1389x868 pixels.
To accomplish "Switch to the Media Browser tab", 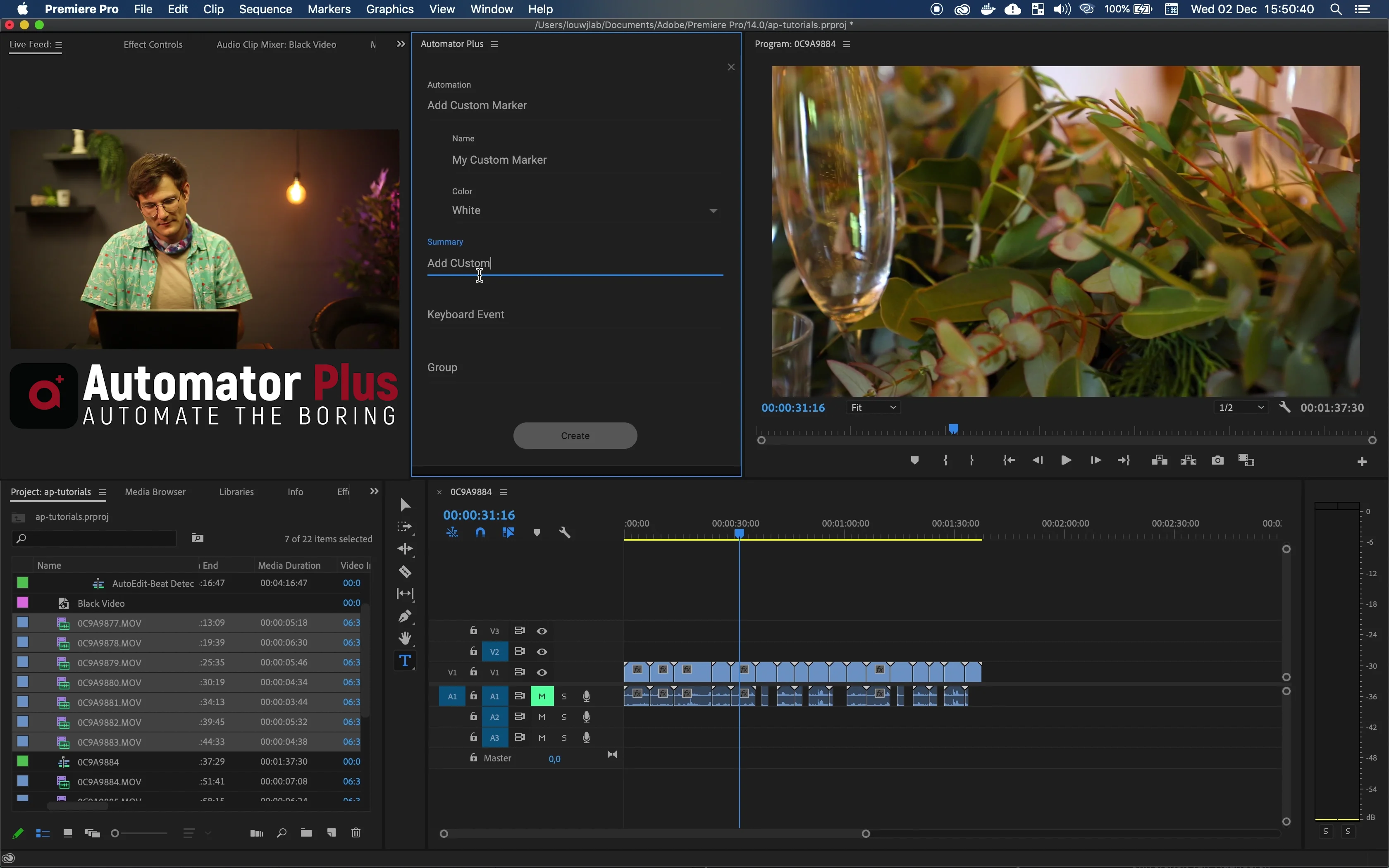I will [154, 491].
